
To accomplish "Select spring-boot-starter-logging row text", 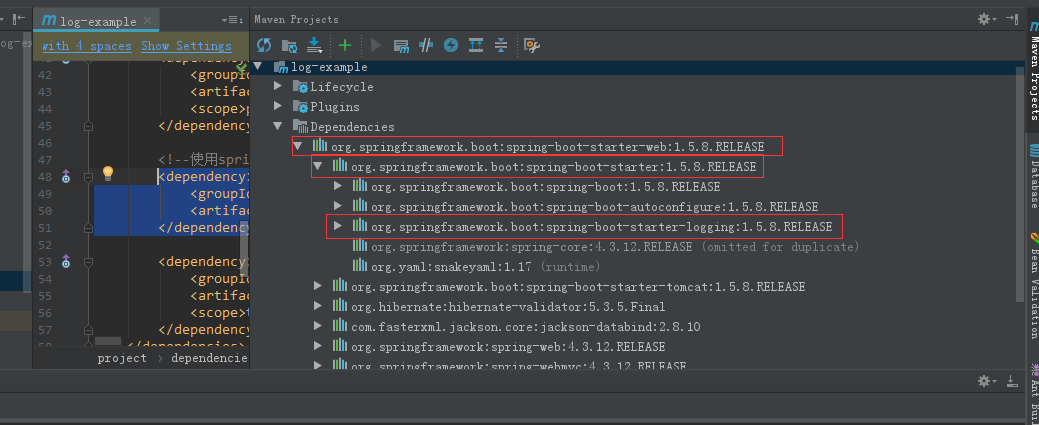I will pyautogui.click(x=602, y=227).
